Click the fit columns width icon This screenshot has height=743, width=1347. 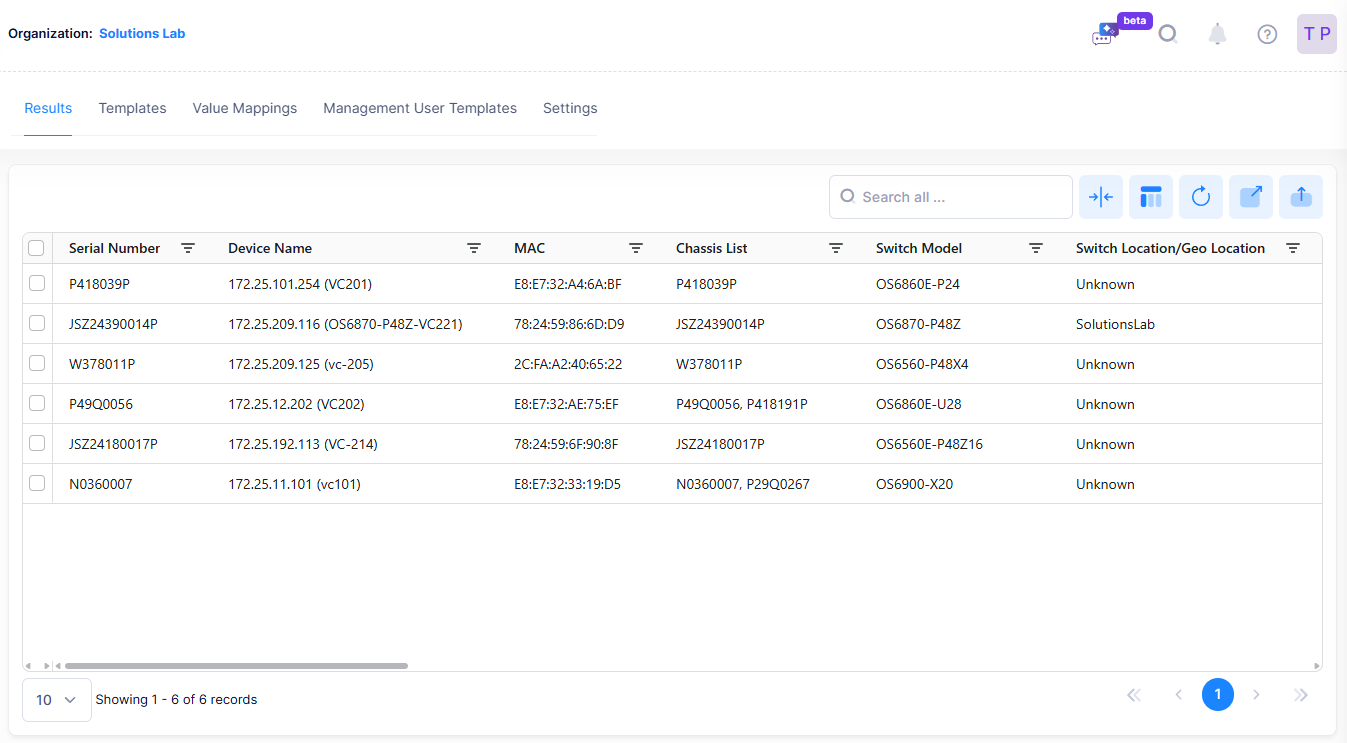click(1101, 197)
